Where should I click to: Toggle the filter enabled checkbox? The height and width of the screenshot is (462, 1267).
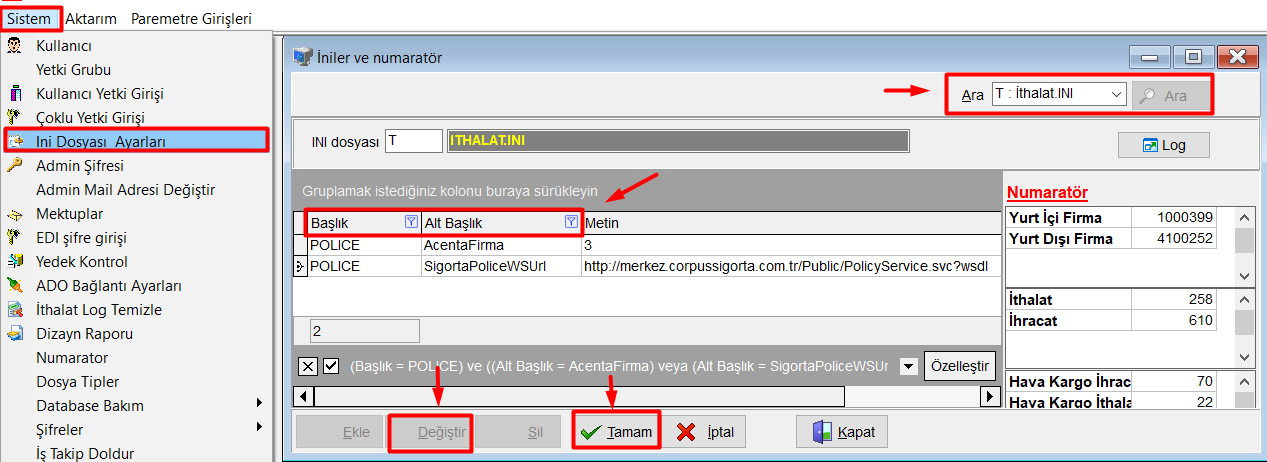click(x=332, y=366)
